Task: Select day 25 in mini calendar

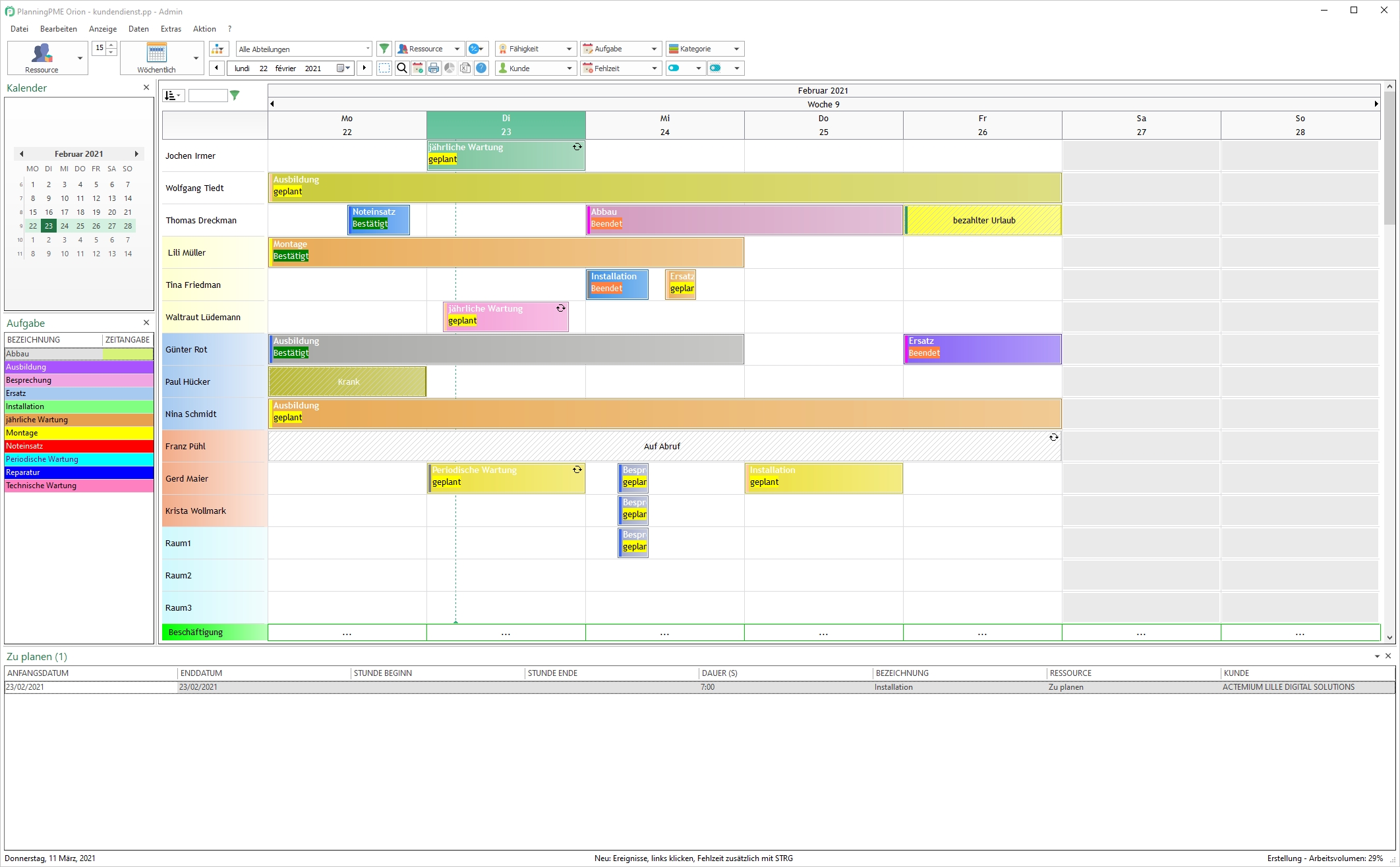Action: (80, 225)
